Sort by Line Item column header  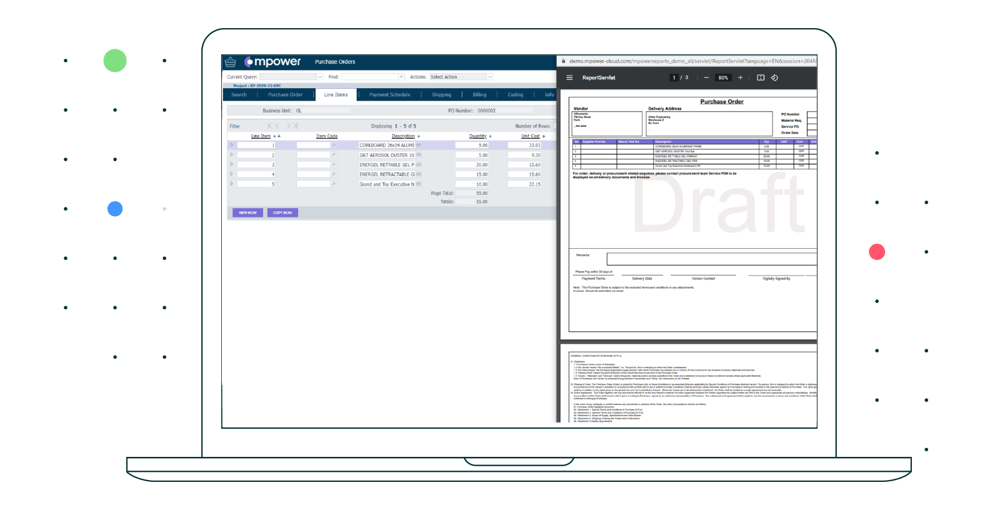point(261,136)
